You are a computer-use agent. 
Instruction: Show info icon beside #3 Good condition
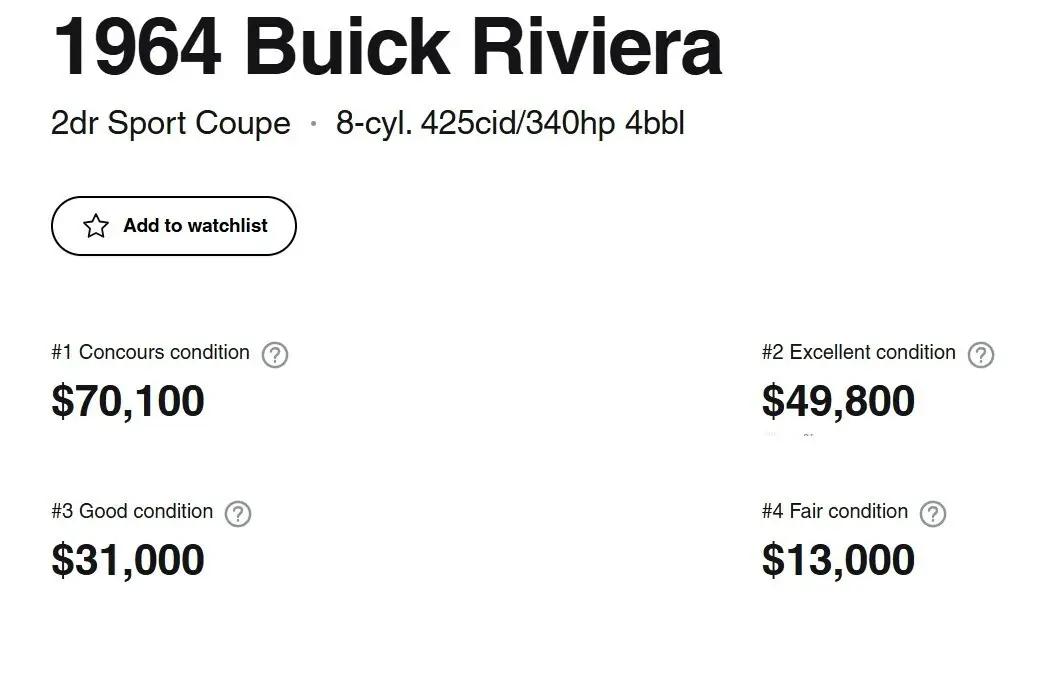click(x=238, y=514)
